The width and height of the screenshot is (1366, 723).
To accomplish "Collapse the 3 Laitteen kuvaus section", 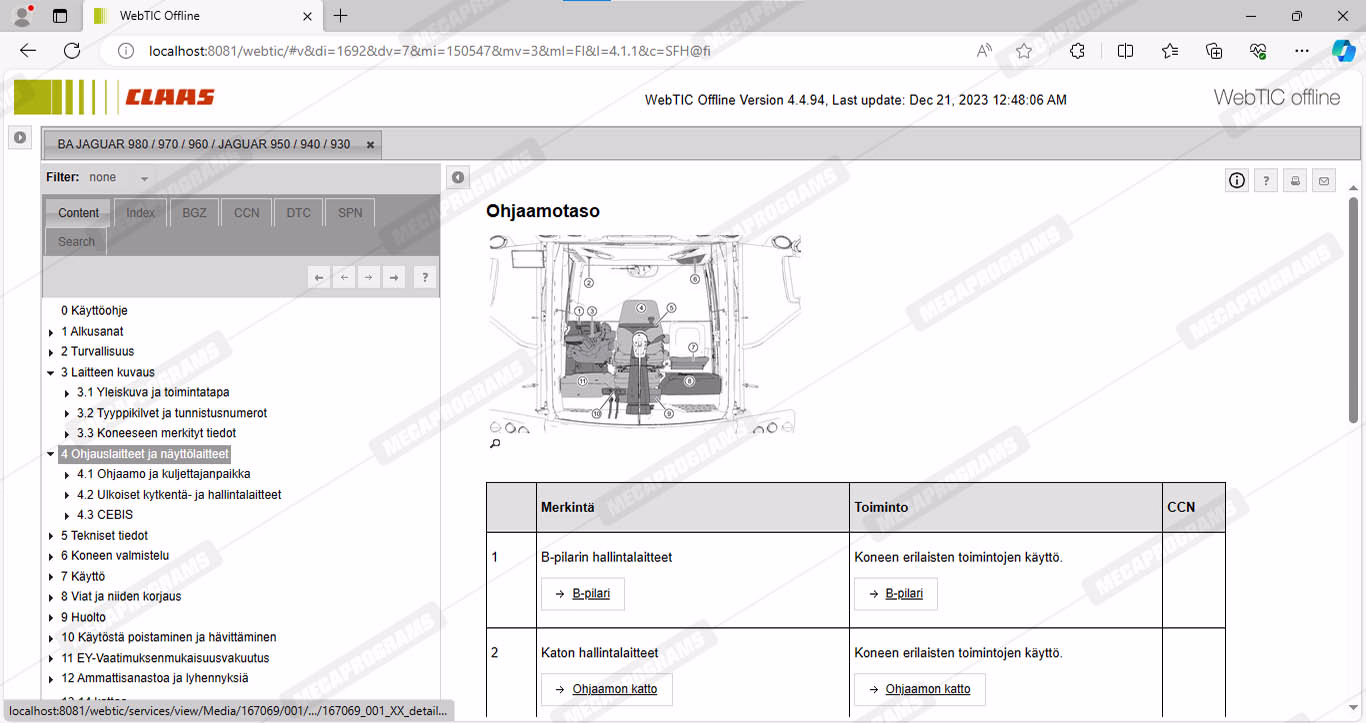I will (51, 373).
